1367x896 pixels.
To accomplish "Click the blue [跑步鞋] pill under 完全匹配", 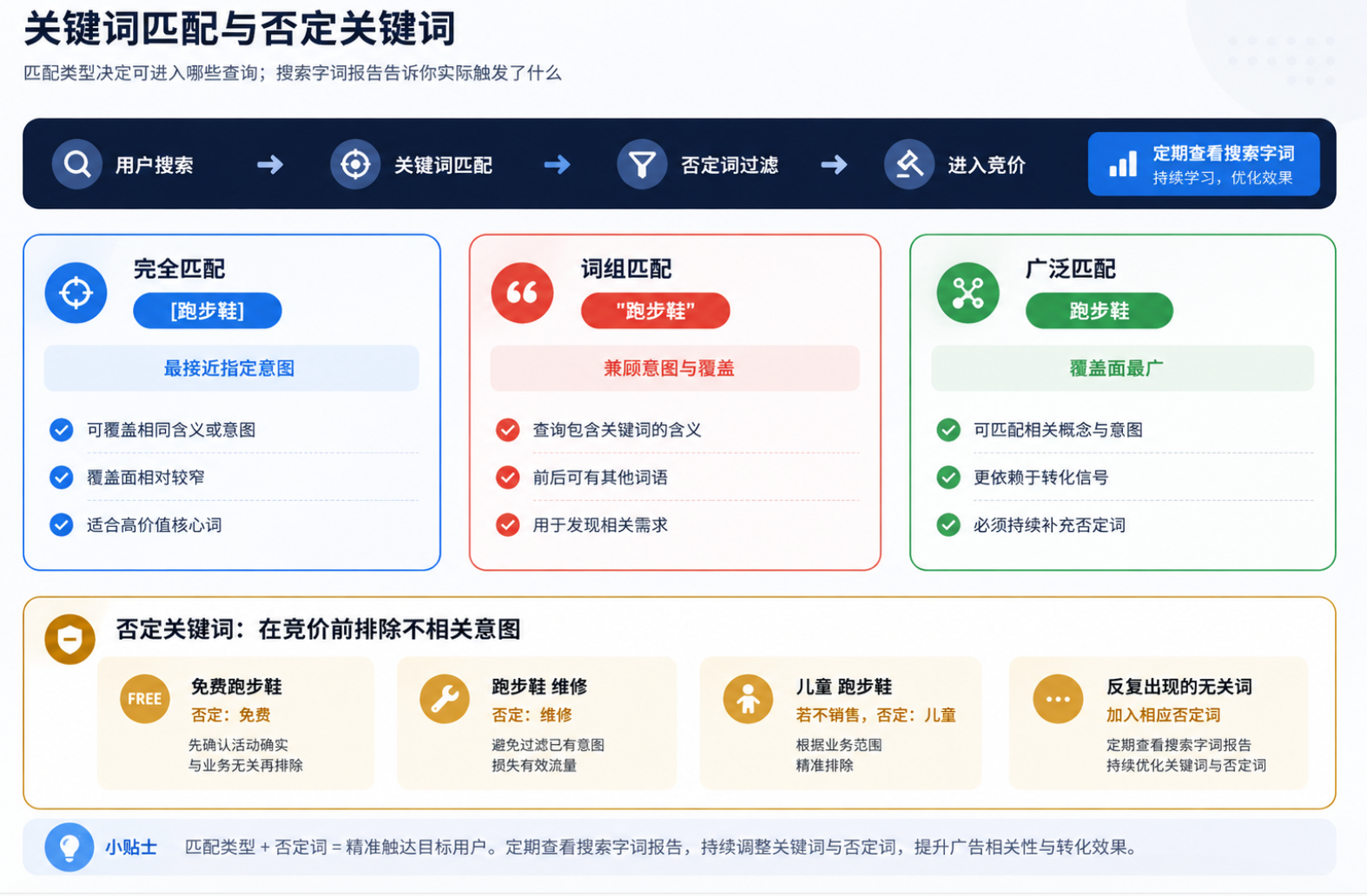I will click(x=208, y=311).
